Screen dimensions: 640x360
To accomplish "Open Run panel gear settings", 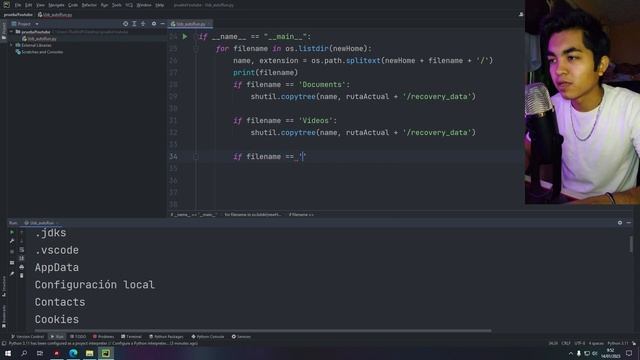I will click(620, 223).
